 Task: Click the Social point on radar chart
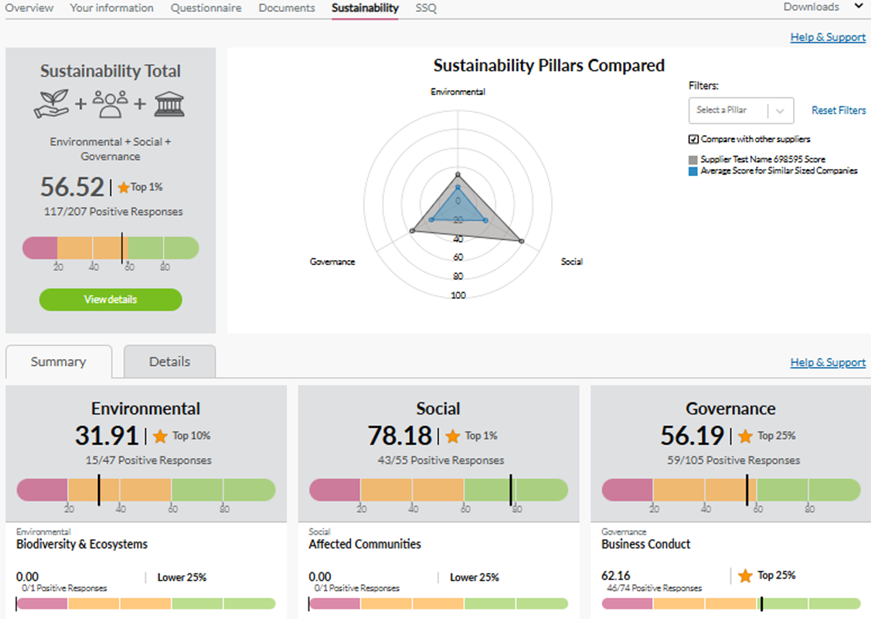[522, 241]
